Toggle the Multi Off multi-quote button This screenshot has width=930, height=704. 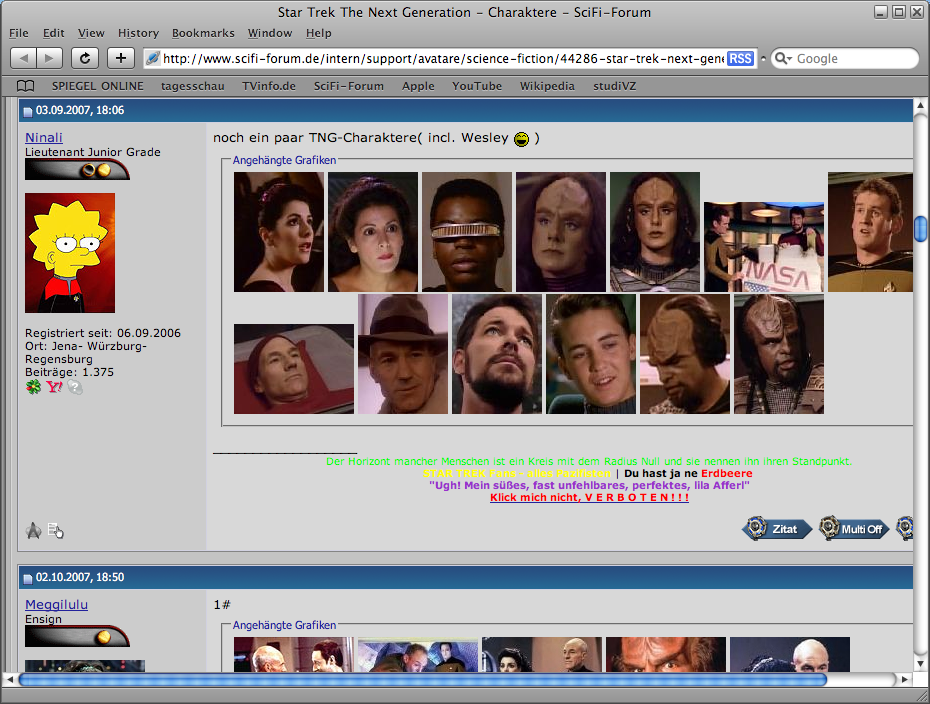[x=855, y=529]
